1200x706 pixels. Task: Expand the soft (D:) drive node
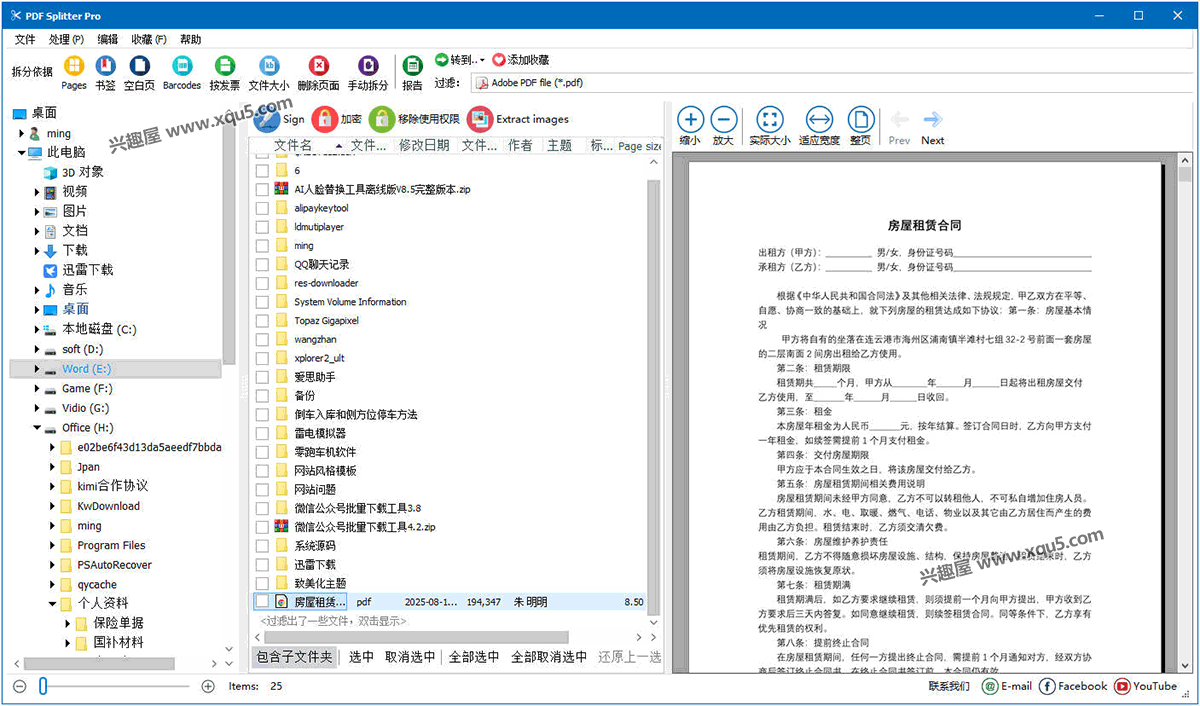[x=37, y=349]
